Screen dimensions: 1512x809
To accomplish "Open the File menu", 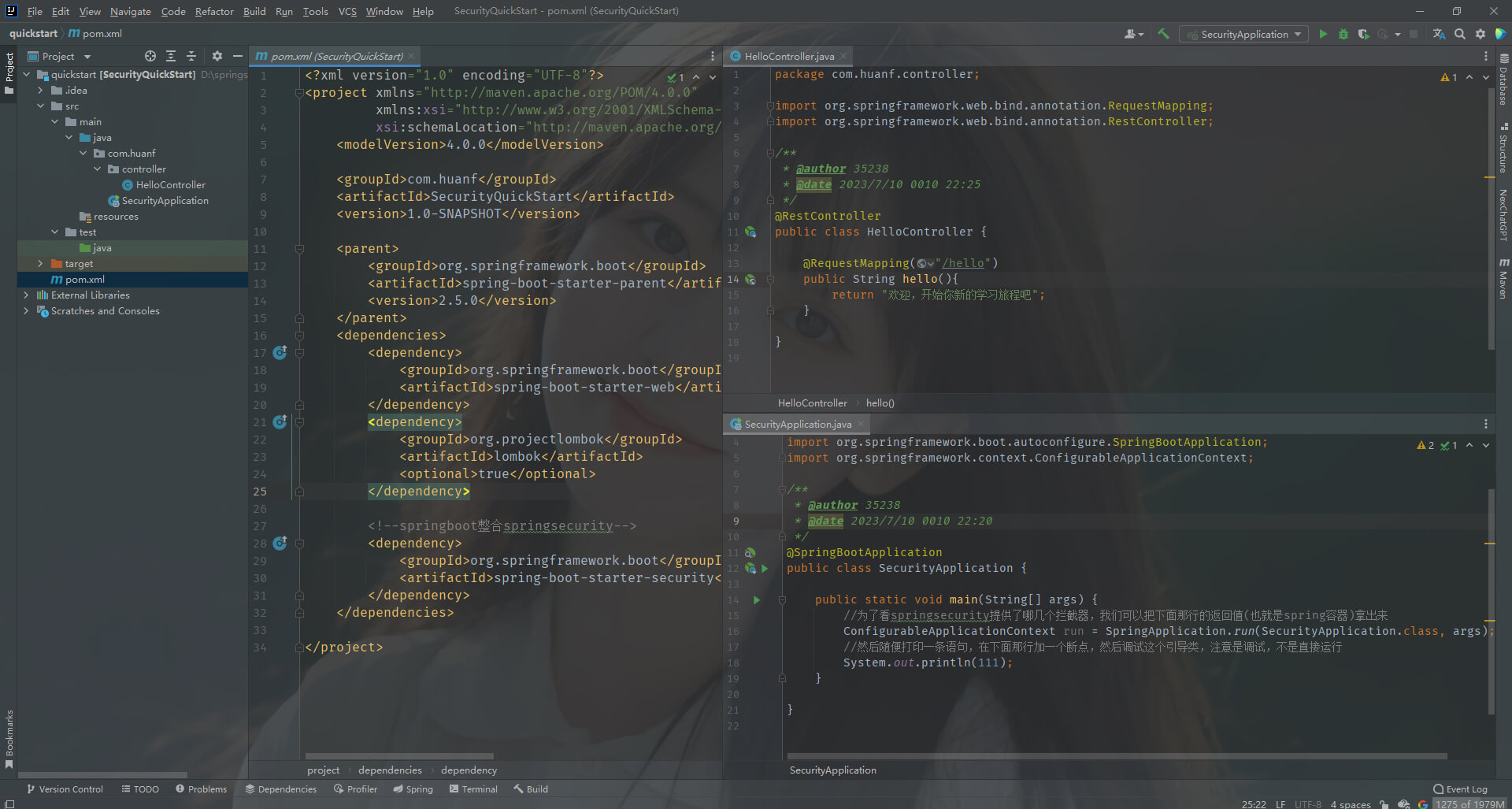I will tap(35, 11).
